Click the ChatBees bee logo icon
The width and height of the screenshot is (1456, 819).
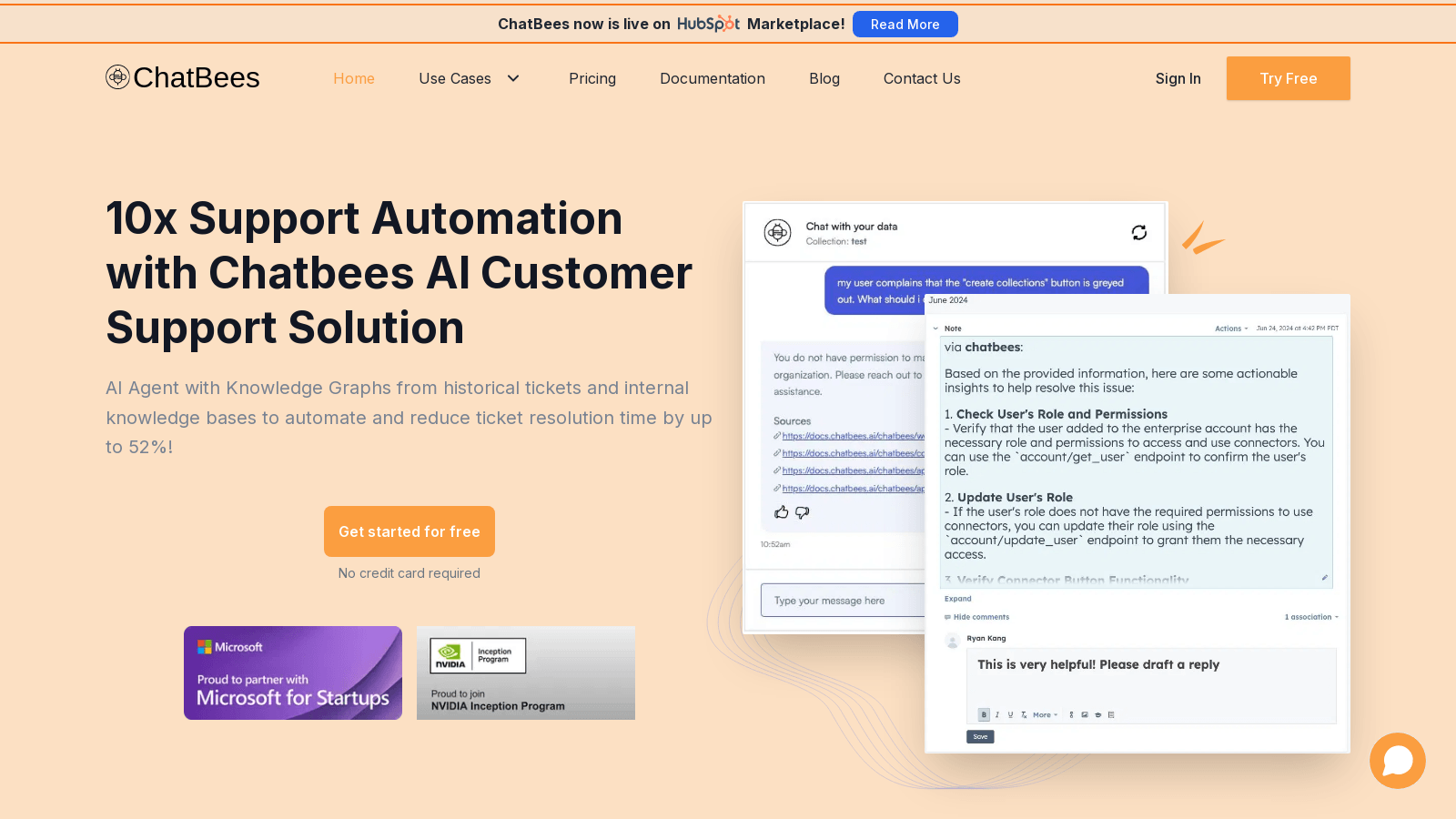117,77
